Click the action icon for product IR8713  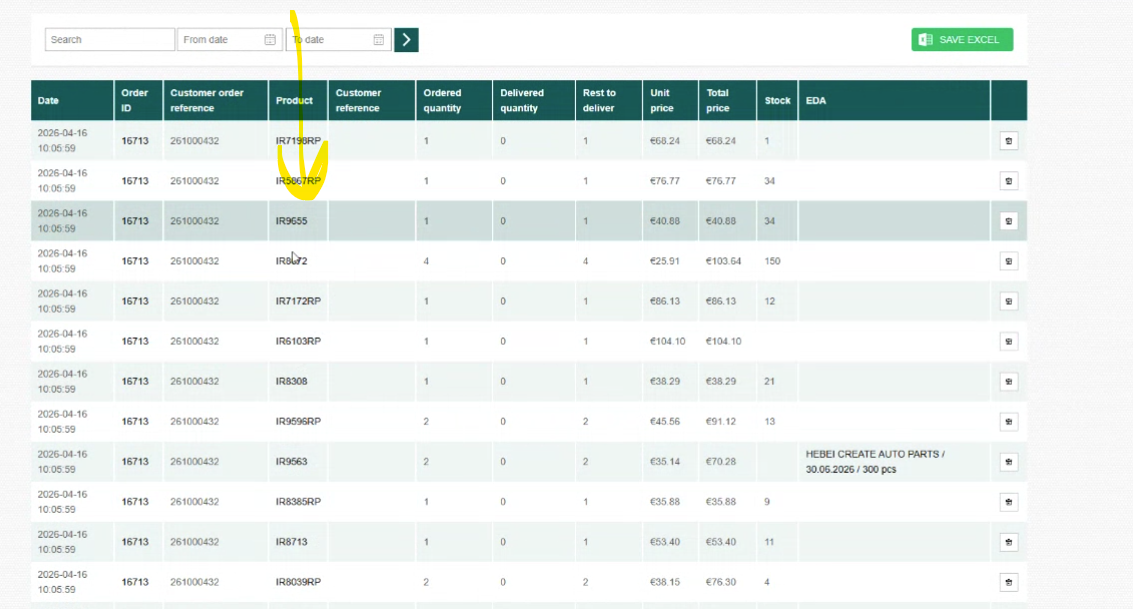[x=1008, y=541]
